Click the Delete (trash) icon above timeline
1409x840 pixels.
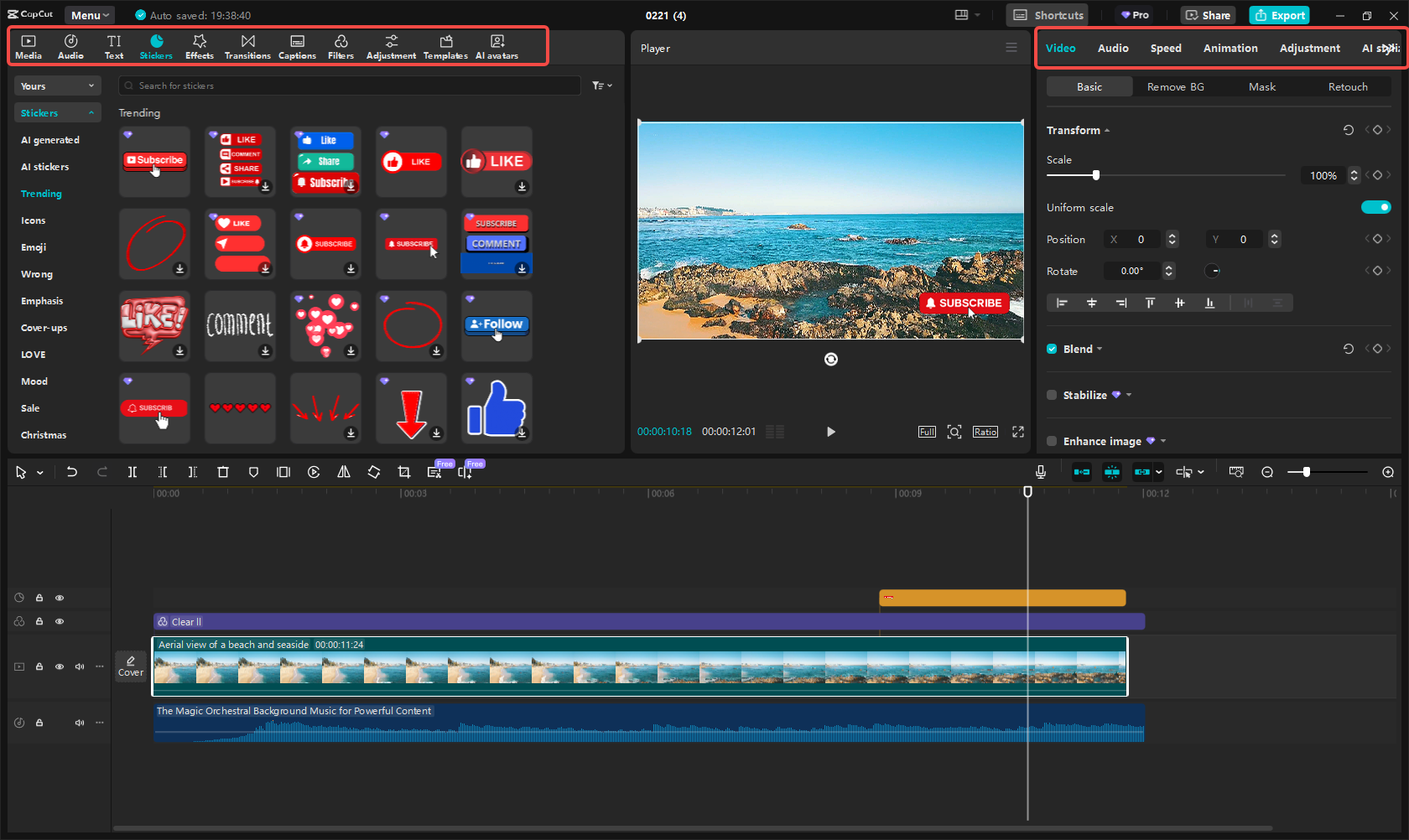223,472
